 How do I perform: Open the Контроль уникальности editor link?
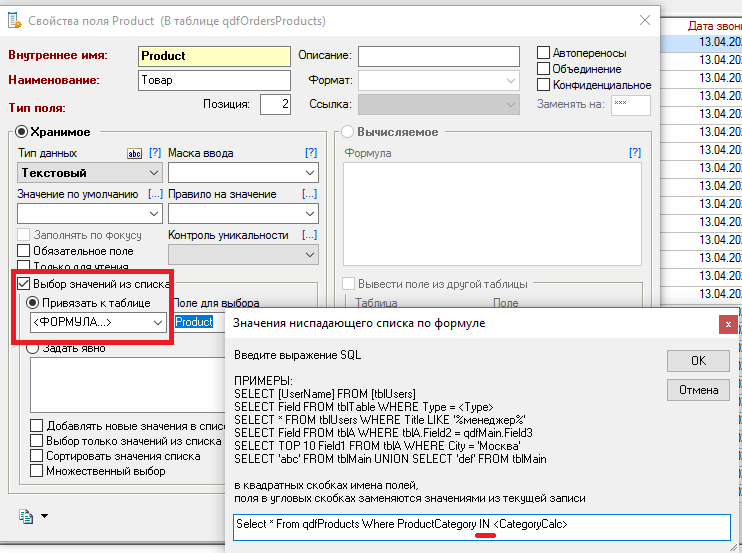pyautogui.click(x=310, y=234)
